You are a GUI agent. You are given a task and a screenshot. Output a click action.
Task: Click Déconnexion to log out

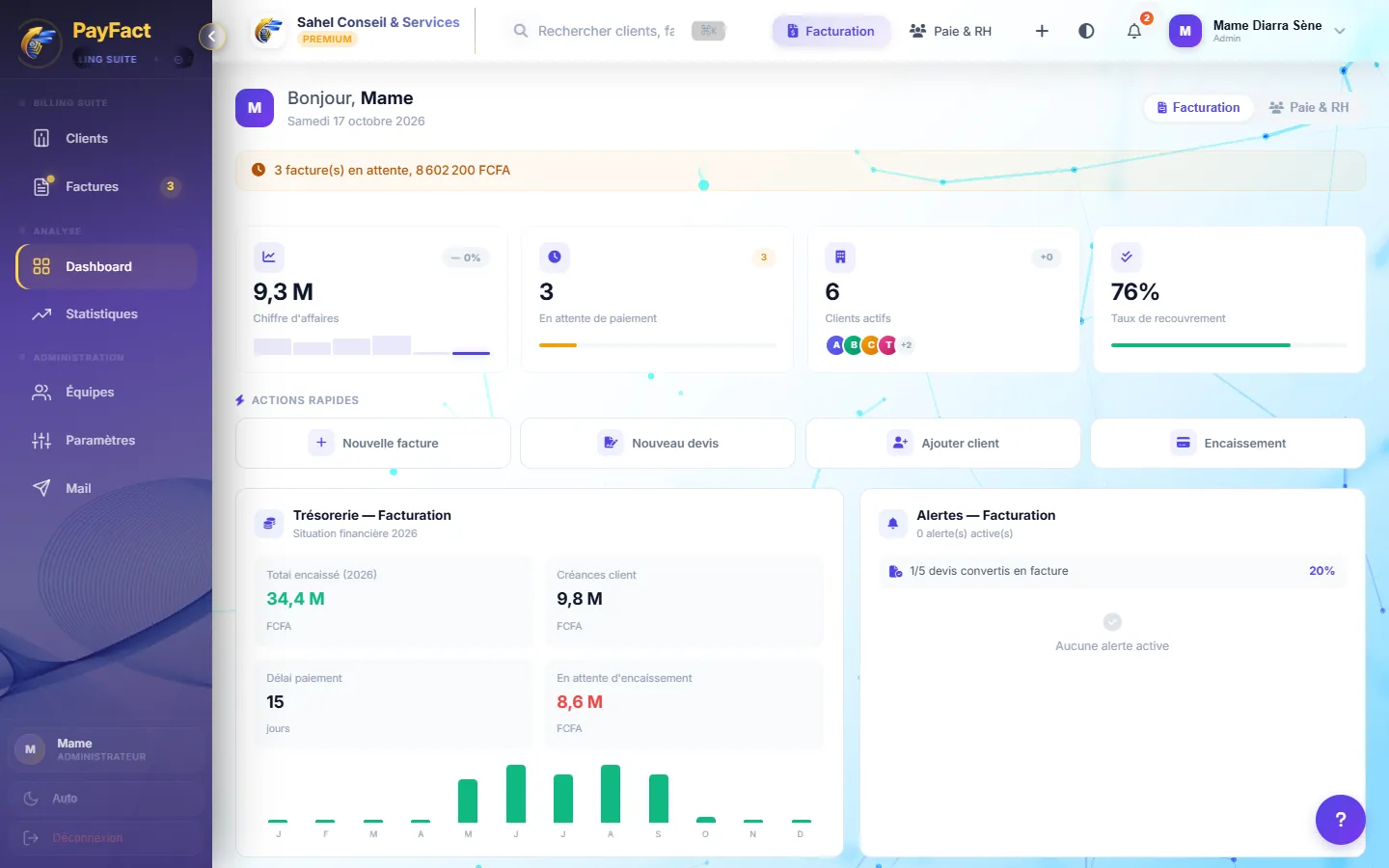[106, 838]
